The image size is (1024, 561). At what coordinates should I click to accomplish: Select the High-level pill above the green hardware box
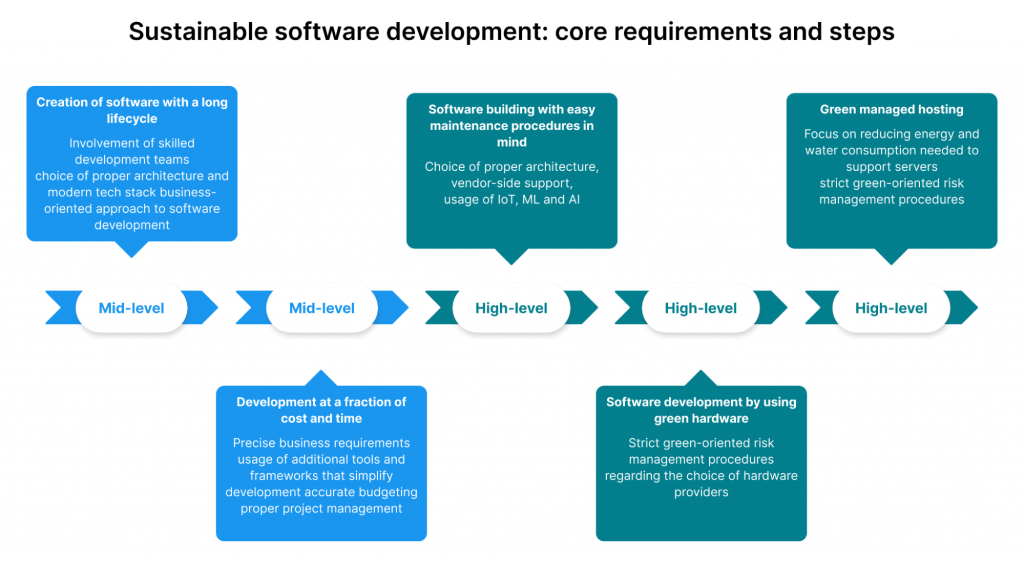tap(701, 308)
